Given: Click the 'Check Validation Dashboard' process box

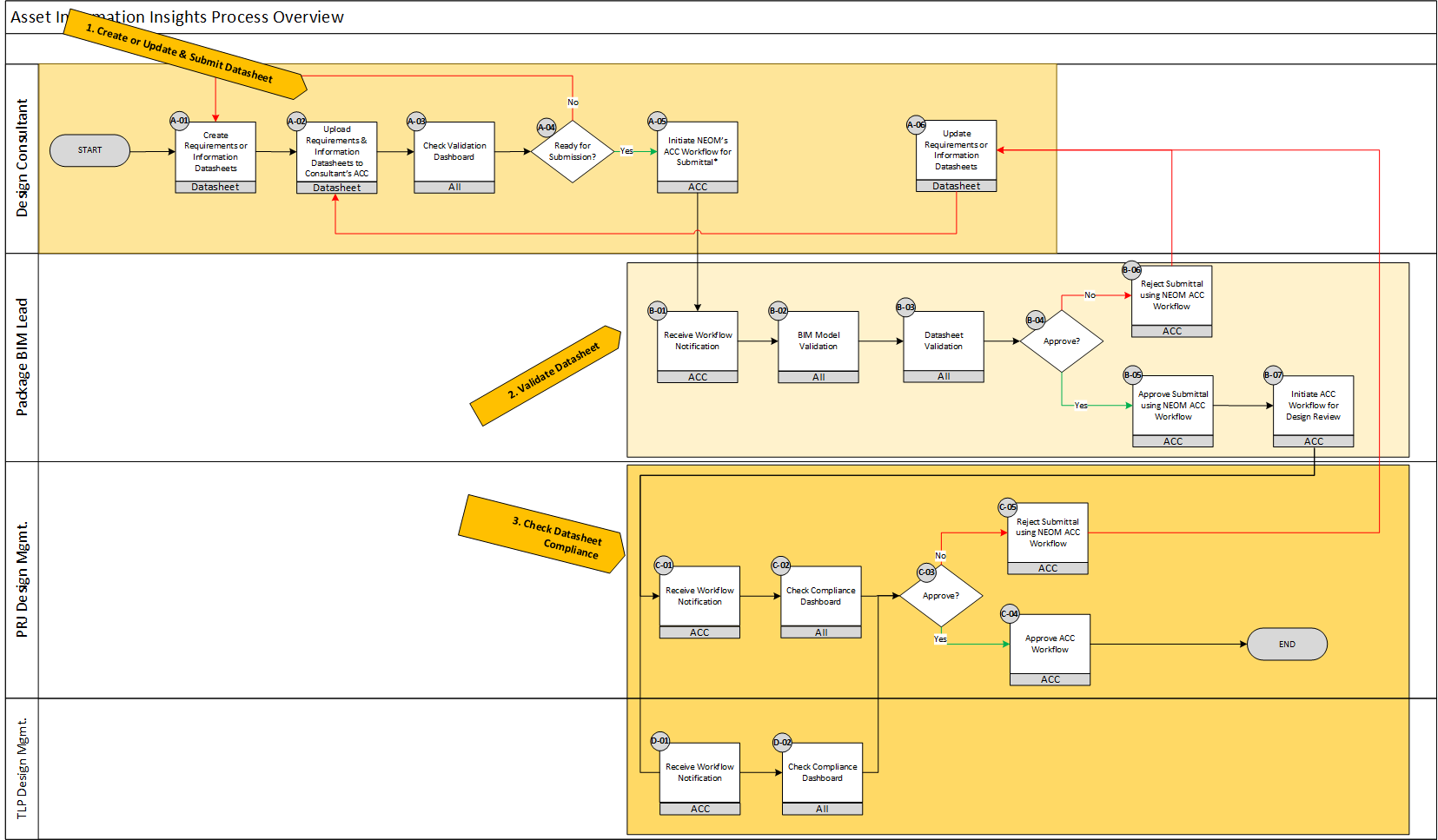Looking at the screenshot, I should pos(454,152).
